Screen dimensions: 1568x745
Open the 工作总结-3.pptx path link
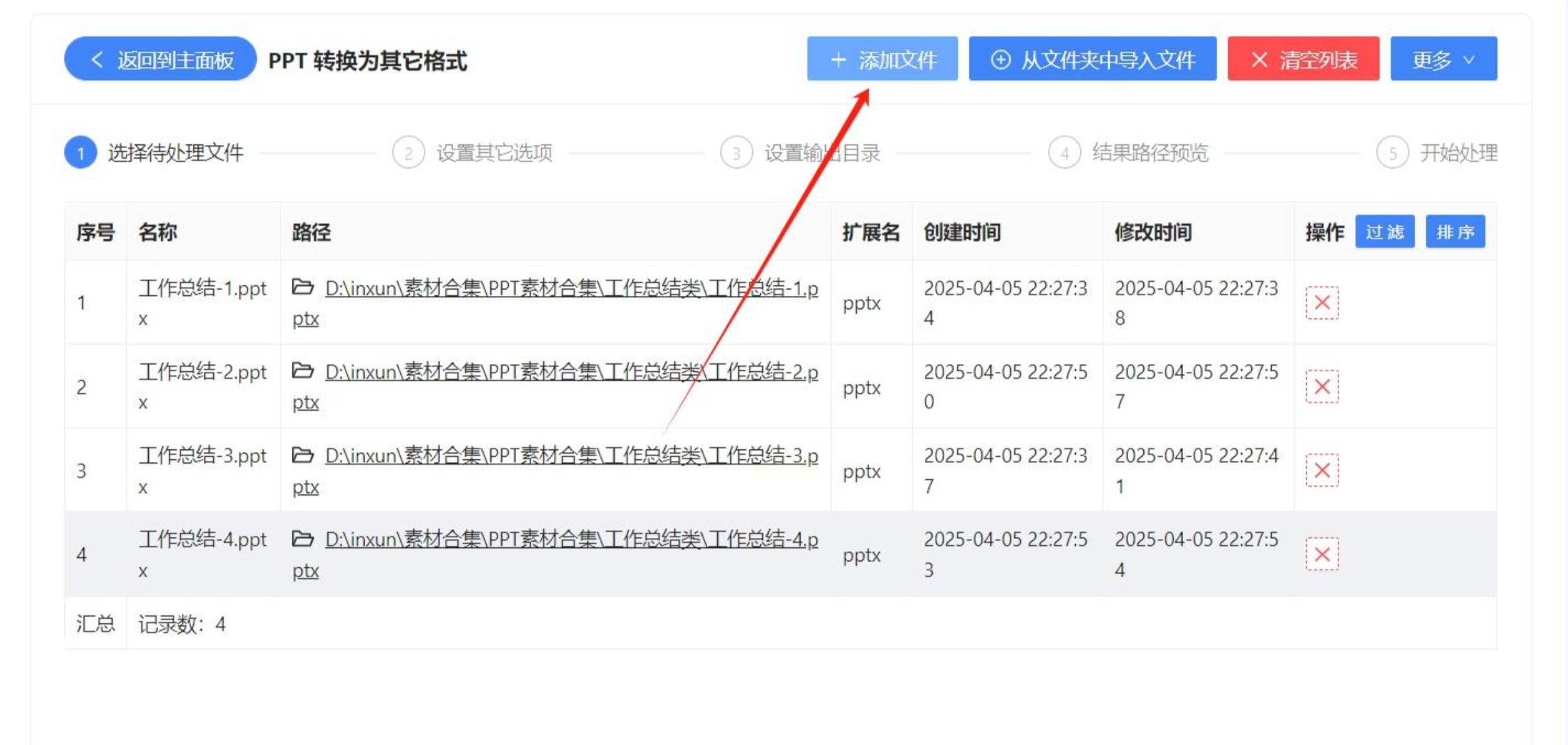click(x=570, y=457)
